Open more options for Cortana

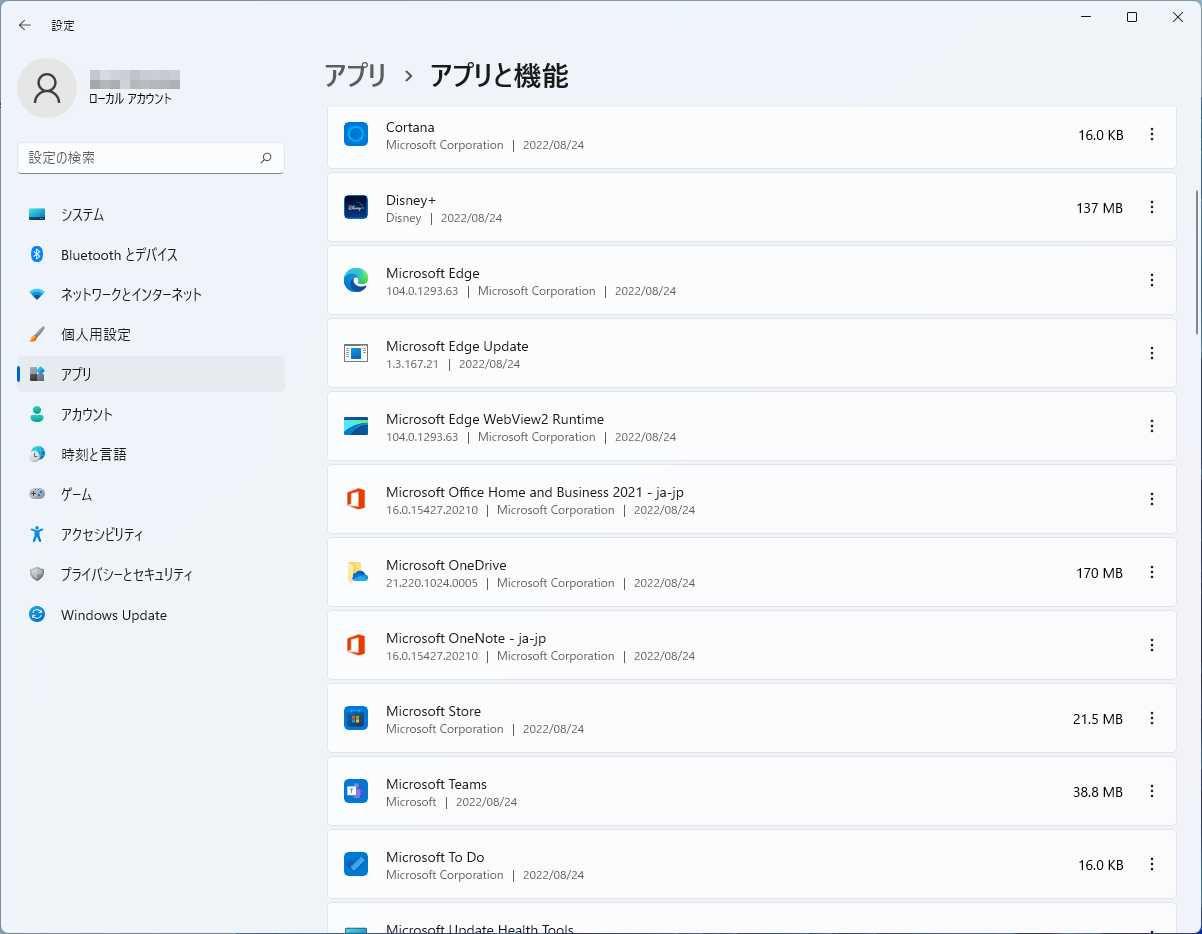pyautogui.click(x=1152, y=134)
